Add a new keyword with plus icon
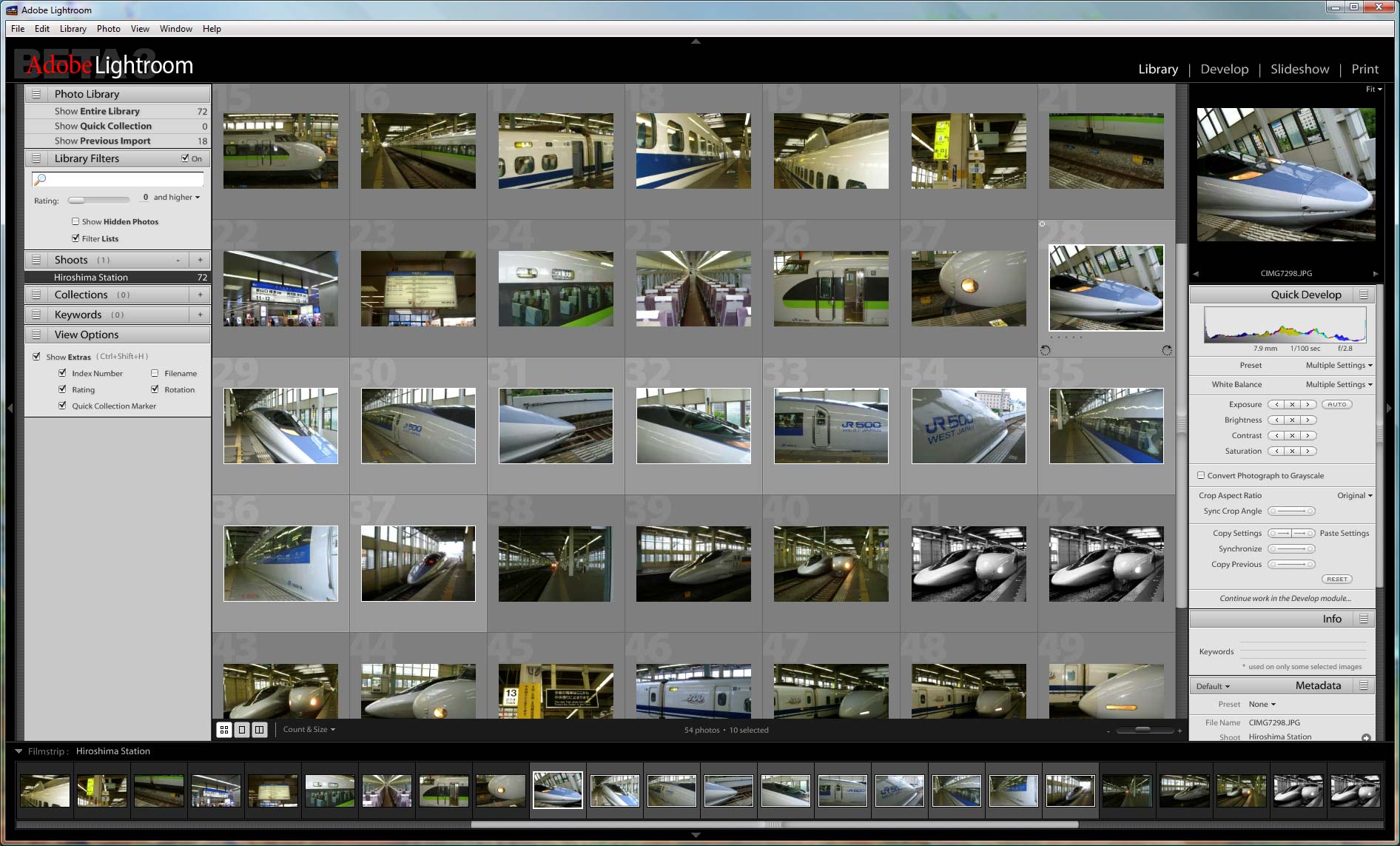 [200, 315]
